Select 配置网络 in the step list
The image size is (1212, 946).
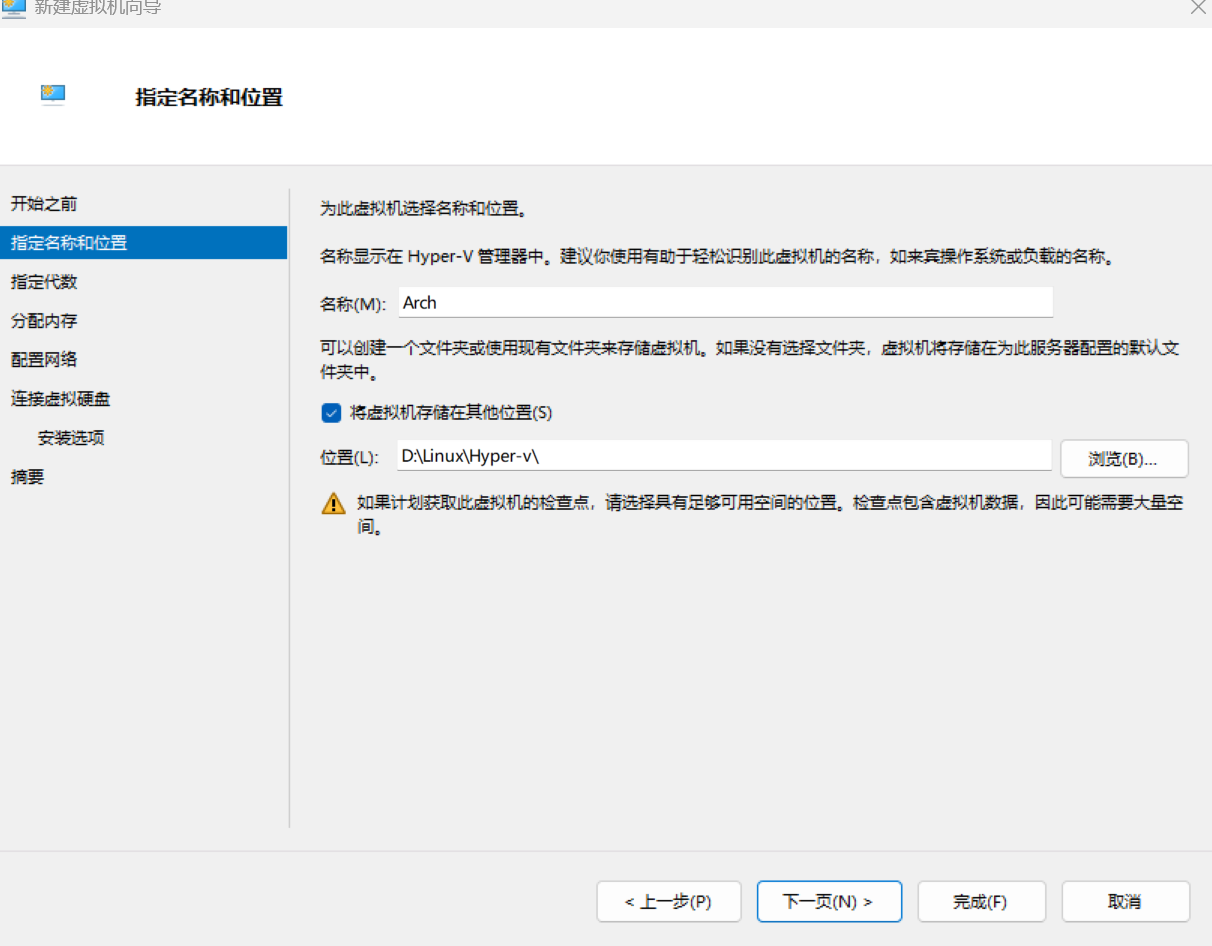[x=44, y=360]
